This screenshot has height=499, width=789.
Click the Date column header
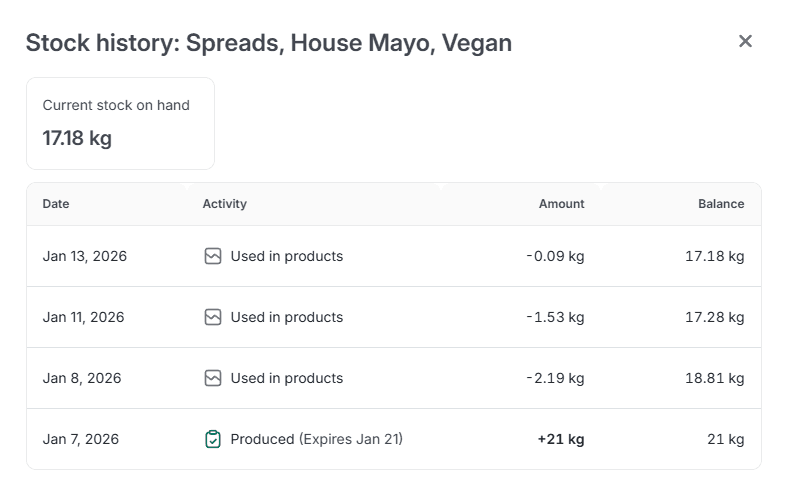(x=56, y=204)
